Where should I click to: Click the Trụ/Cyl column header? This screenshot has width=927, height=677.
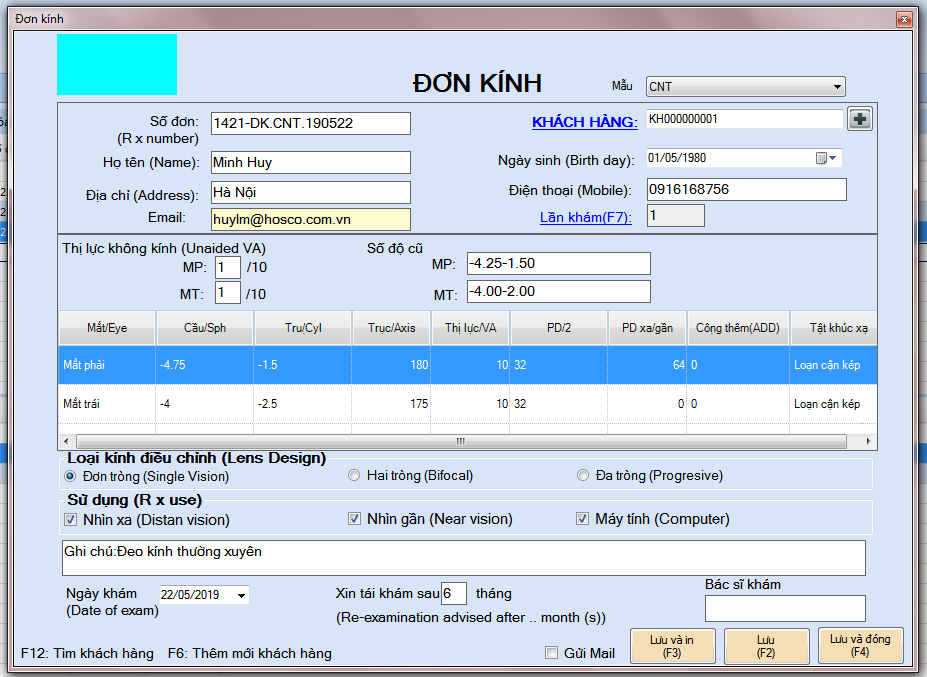(303, 328)
